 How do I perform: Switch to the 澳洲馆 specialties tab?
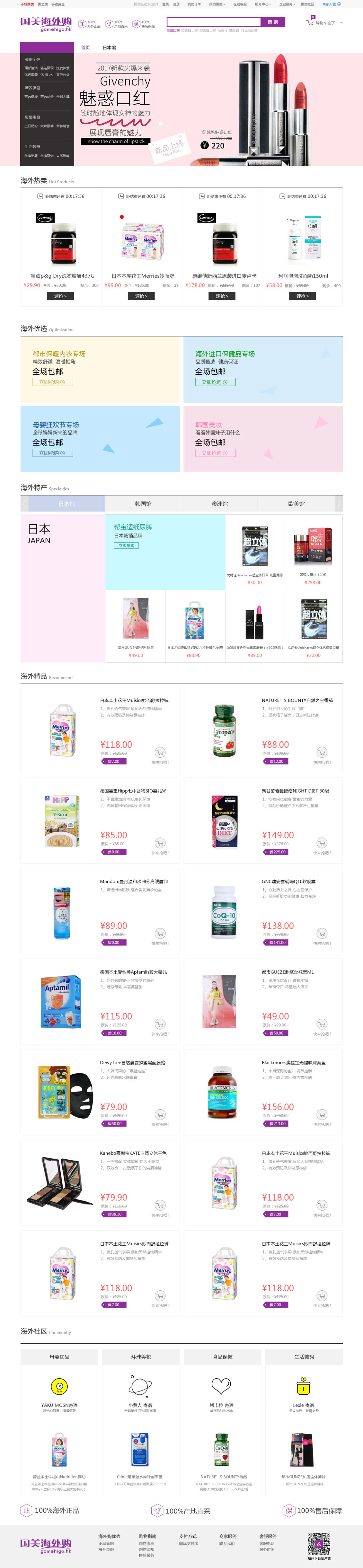point(219,504)
